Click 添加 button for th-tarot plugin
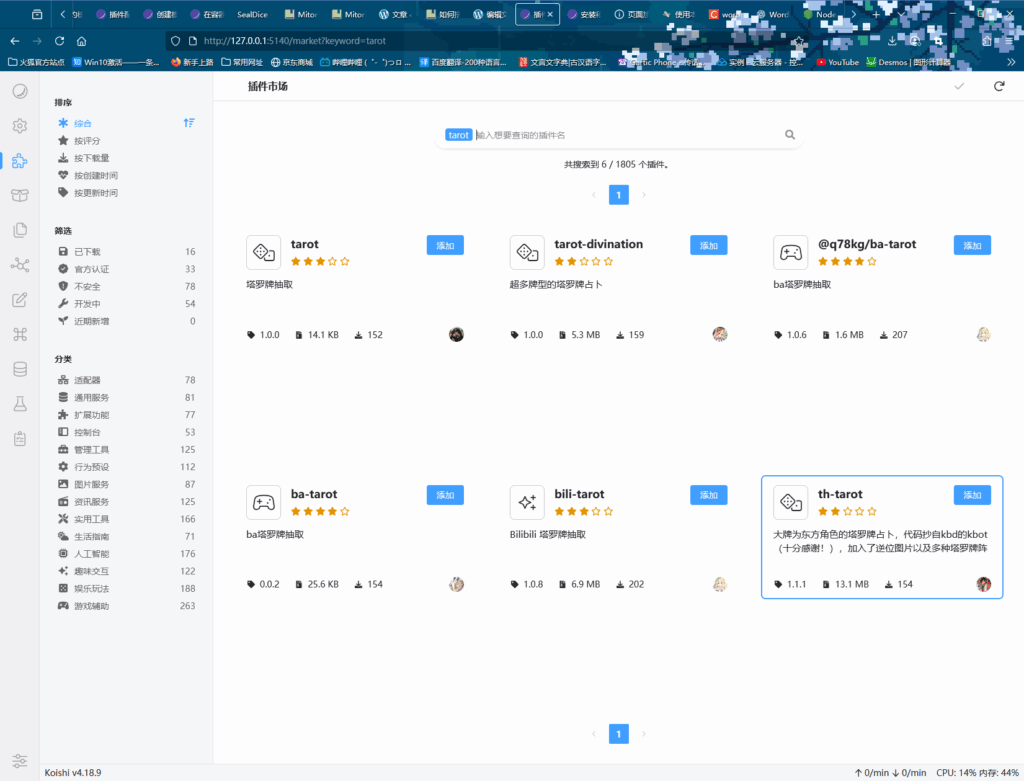The width and height of the screenshot is (1024, 781). 972,495
